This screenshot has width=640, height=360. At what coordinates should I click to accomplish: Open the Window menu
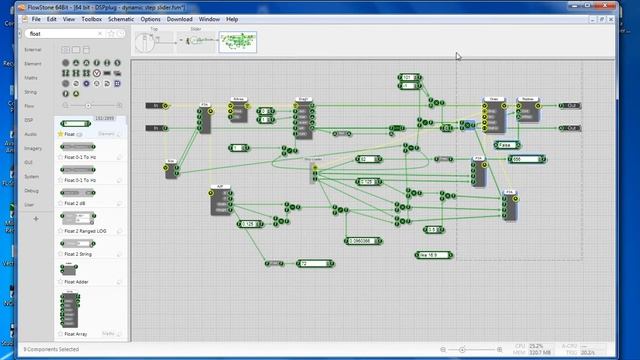[209, 19]
